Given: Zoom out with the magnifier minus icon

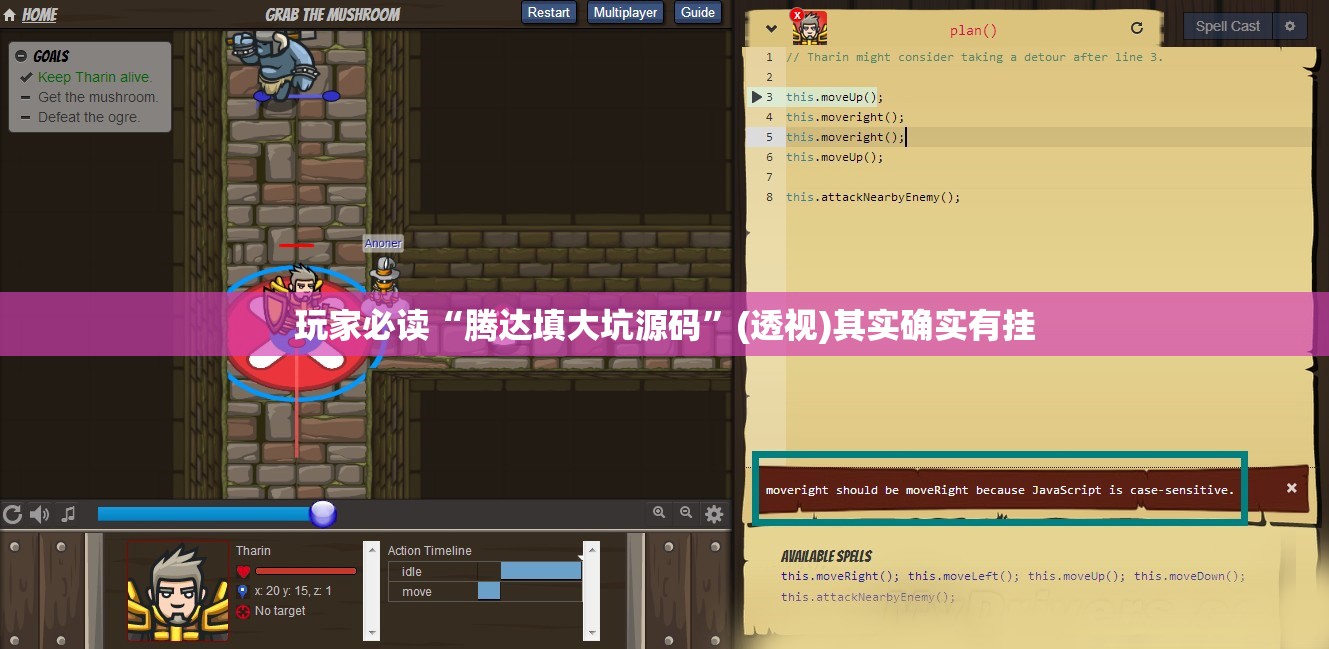Looking at the screenshot, I should click(x=686, y=512).
